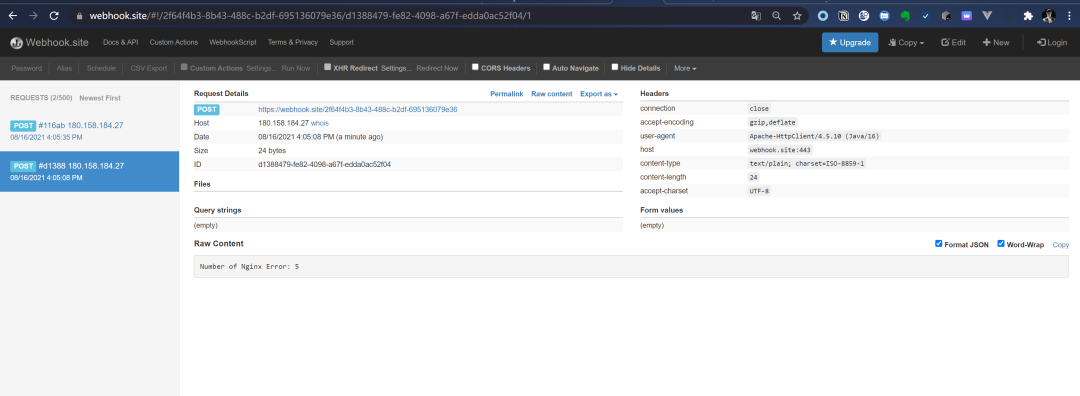The width and height of the screenshot is (1080, 396).
Task: Click Alias in the toolbar
Action: 65,68
